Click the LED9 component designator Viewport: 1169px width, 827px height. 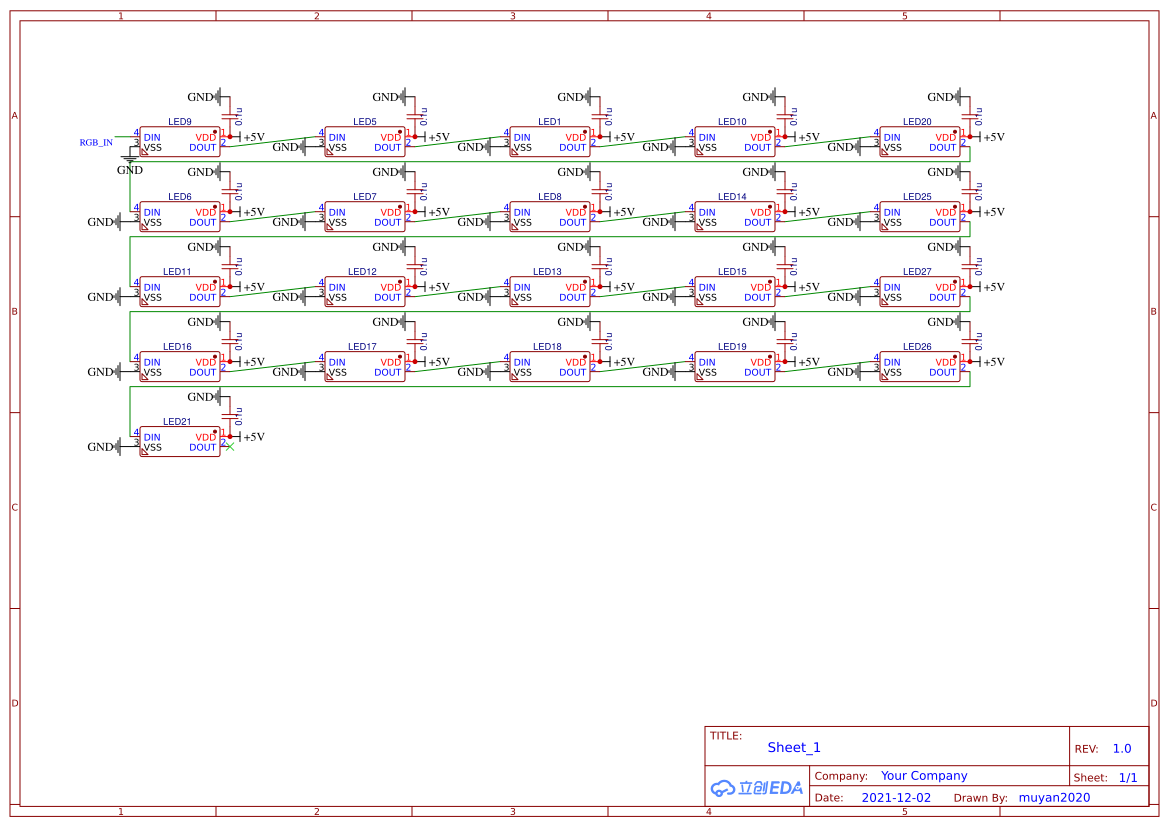click(x=180, y=122)
